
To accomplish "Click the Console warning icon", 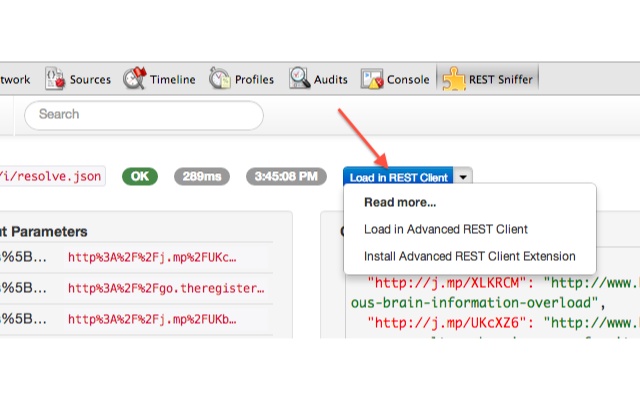I will [x=371, y=79].
